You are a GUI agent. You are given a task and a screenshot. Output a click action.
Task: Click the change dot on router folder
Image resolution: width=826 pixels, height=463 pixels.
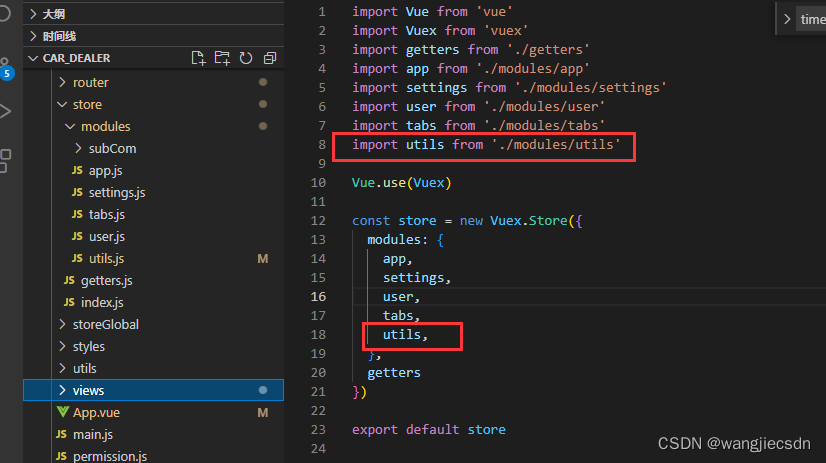click(263, 82)
